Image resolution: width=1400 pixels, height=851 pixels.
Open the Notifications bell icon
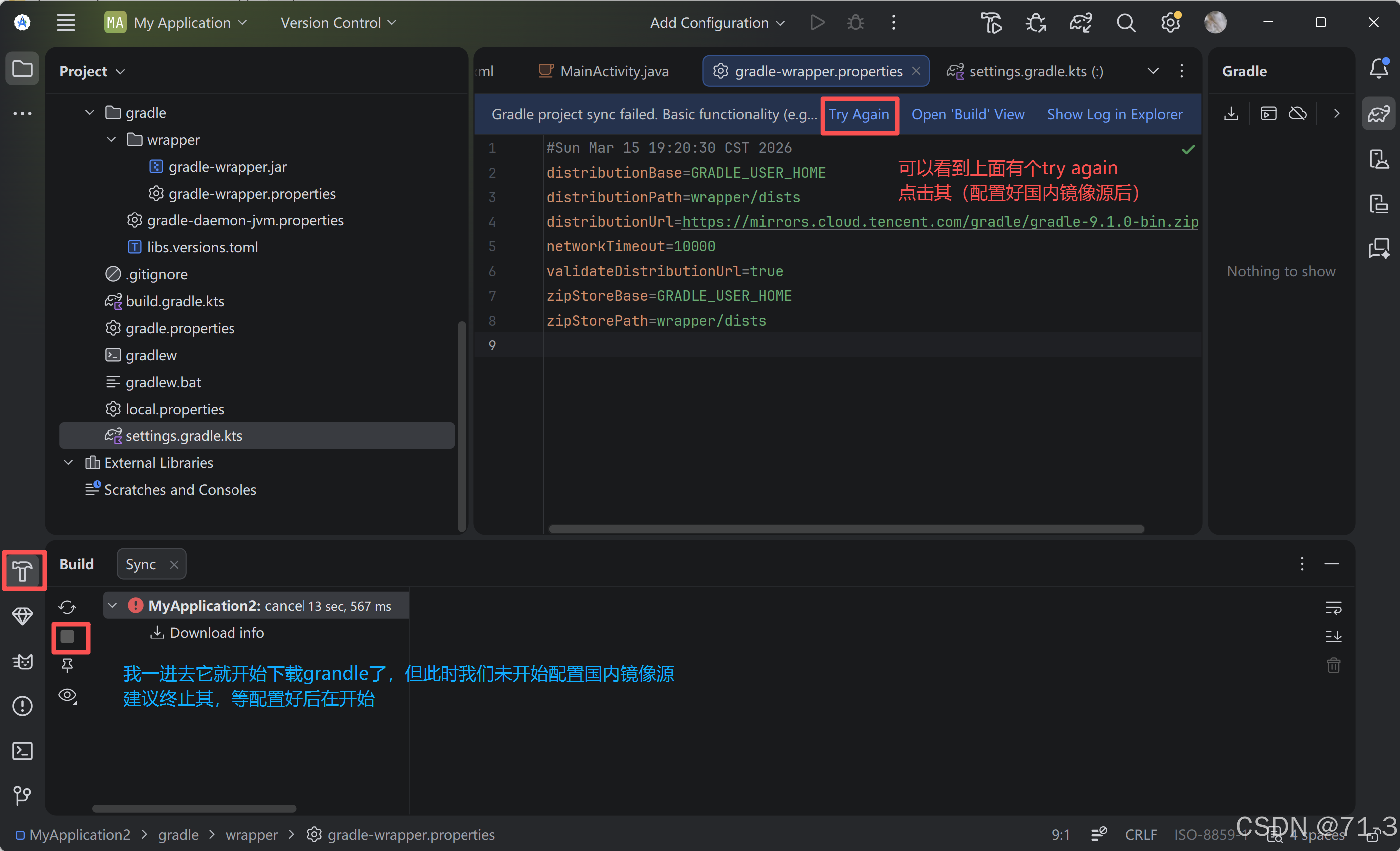point(1379,69)
